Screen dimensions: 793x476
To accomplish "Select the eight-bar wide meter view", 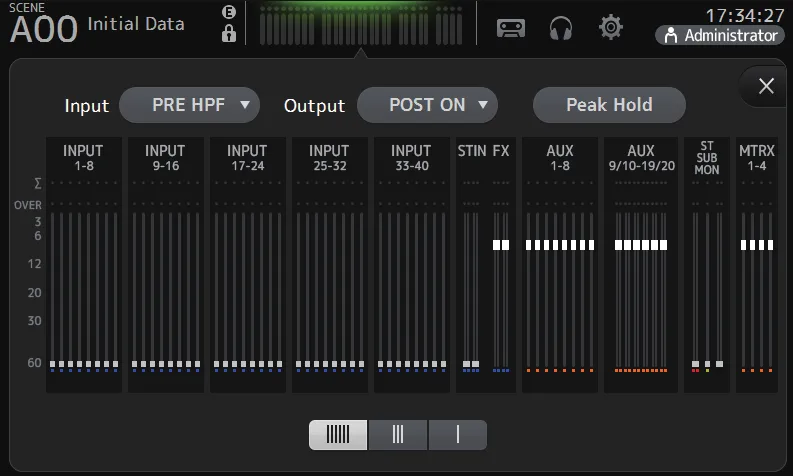I will pyautogui.click(x=338, y=435).
